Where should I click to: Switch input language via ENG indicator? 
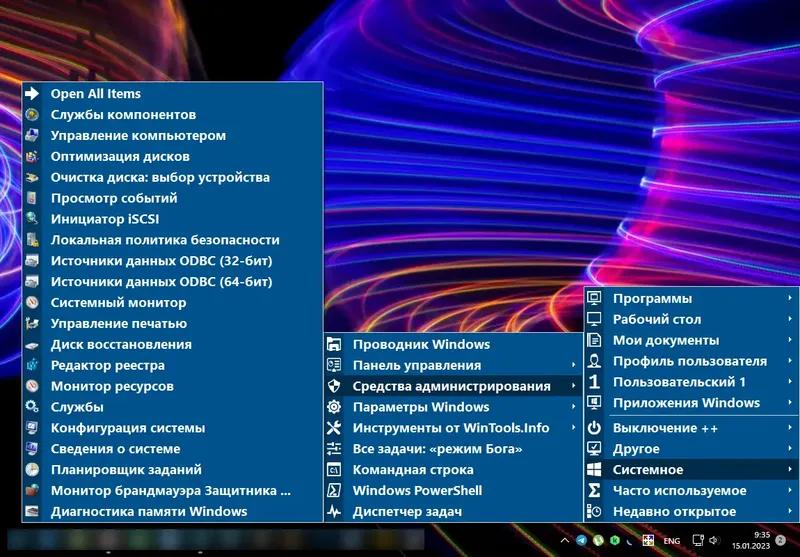pos(671,541)
